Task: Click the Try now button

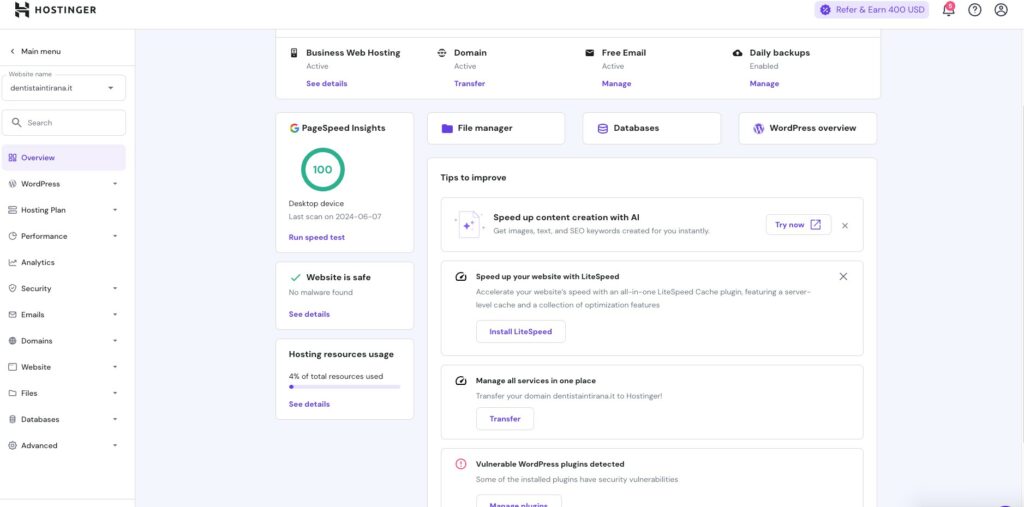Action: [798, 225]
